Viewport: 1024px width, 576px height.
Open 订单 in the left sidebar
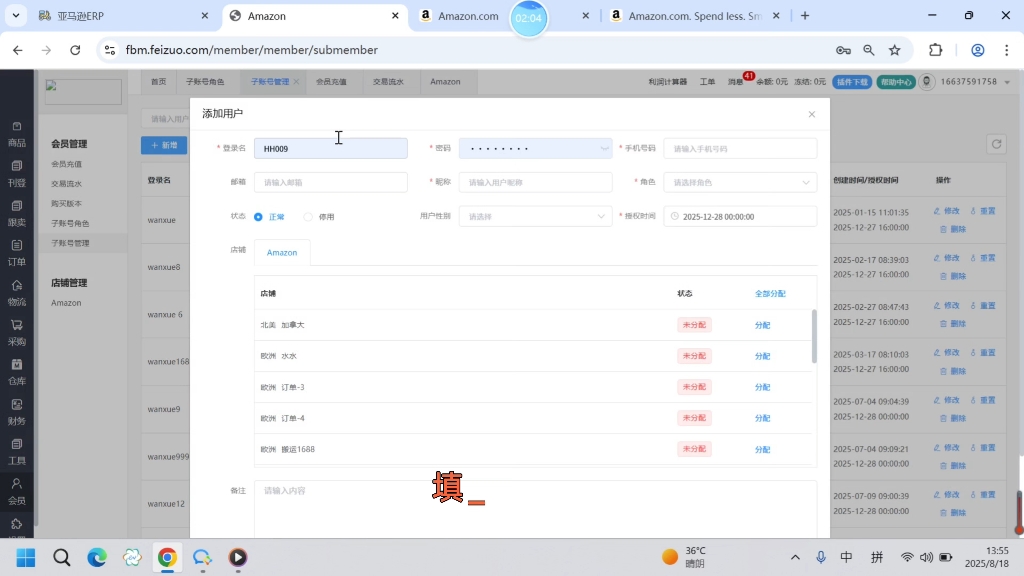(x=17, y=253)
